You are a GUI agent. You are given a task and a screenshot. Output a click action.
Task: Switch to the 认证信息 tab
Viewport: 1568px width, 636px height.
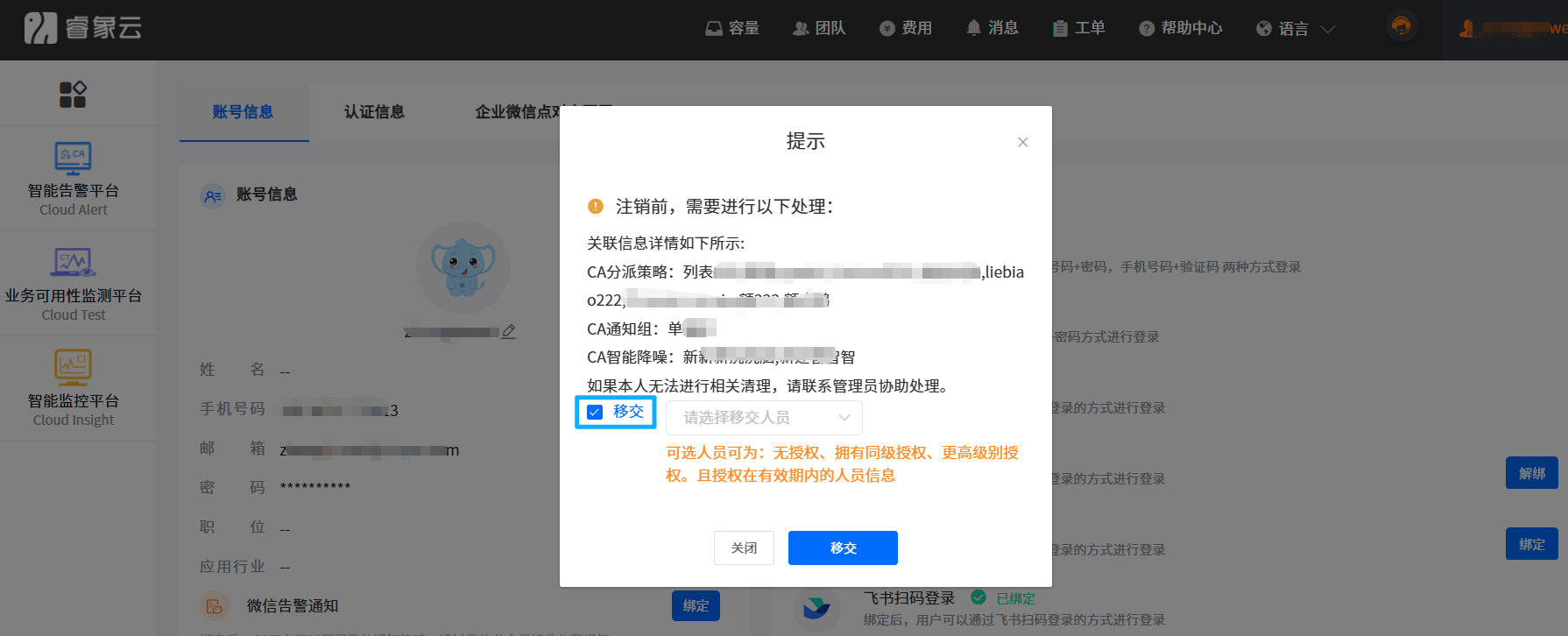tap(374, 112)
